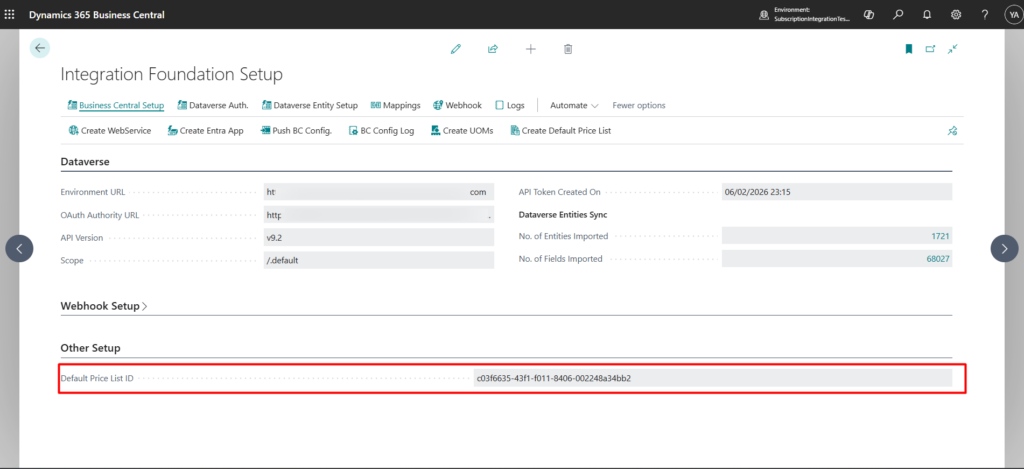Click the back arrow button

tap(40, 48)
